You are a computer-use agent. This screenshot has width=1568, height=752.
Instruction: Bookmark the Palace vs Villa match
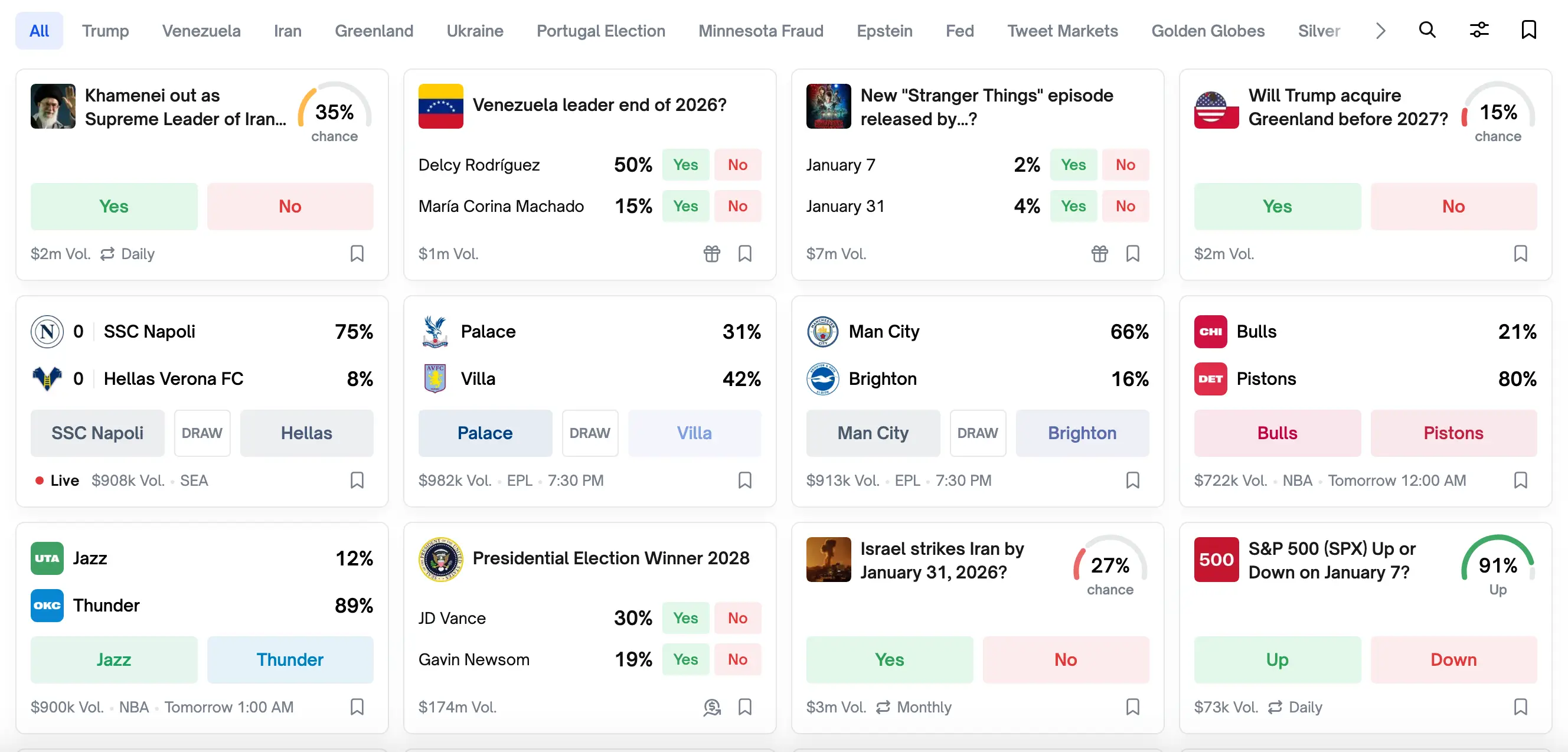[745, 480]
